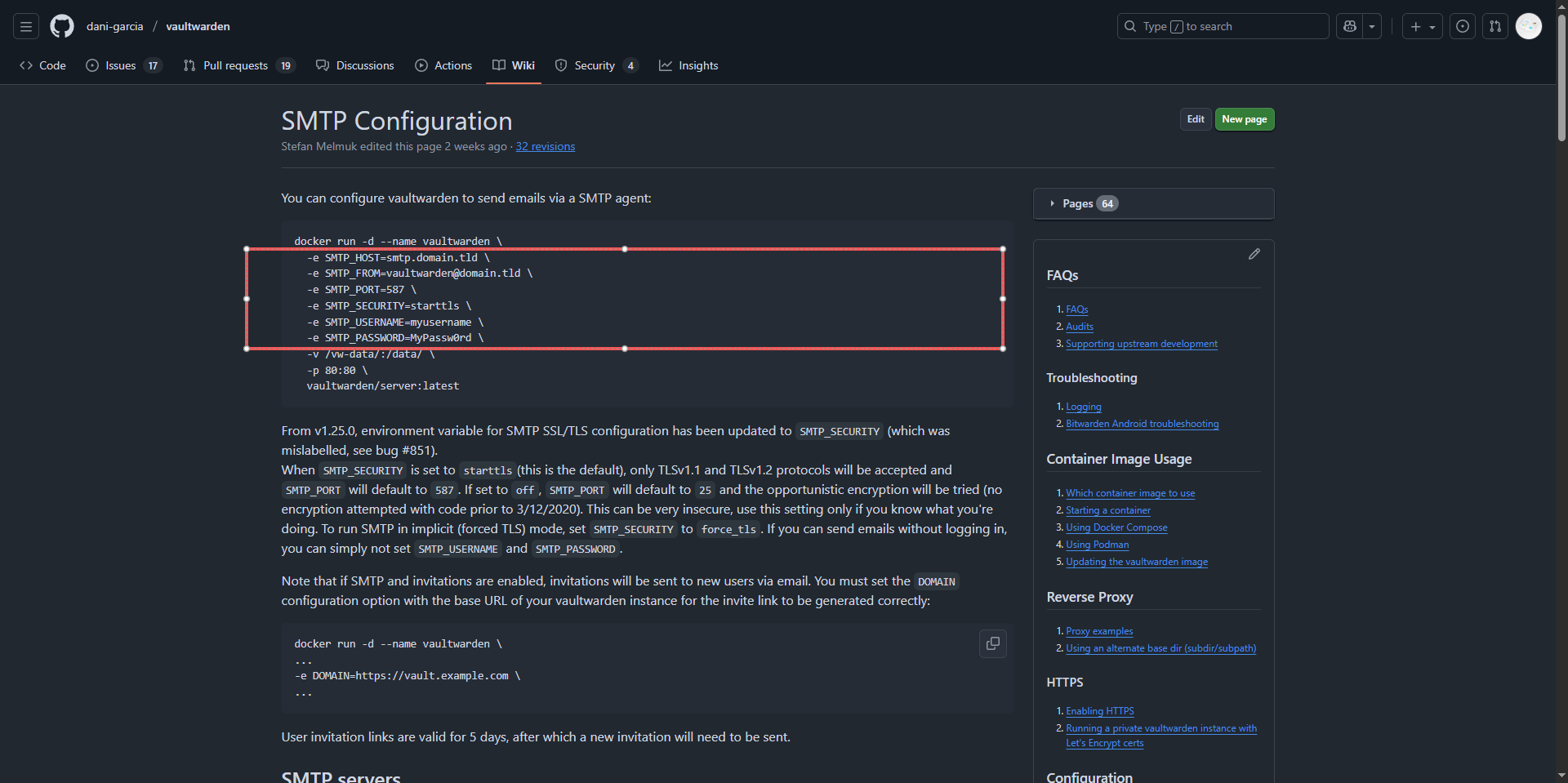Click the GitHub logo home icon
The height and width of the screenshot is (783, 1568).
[x=62, y=26]
